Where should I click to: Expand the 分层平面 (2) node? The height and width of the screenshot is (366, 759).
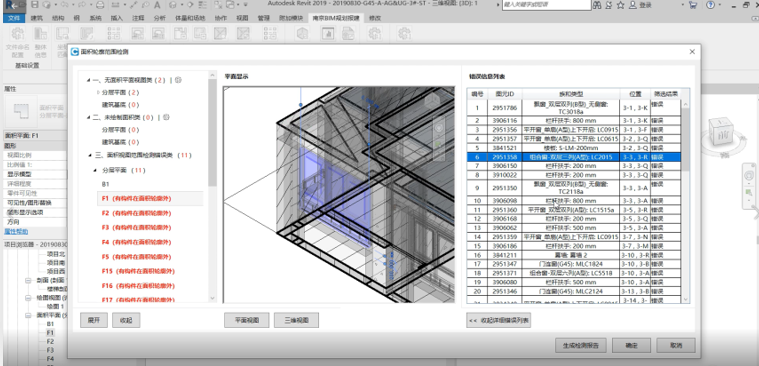[x=98, y=92]
